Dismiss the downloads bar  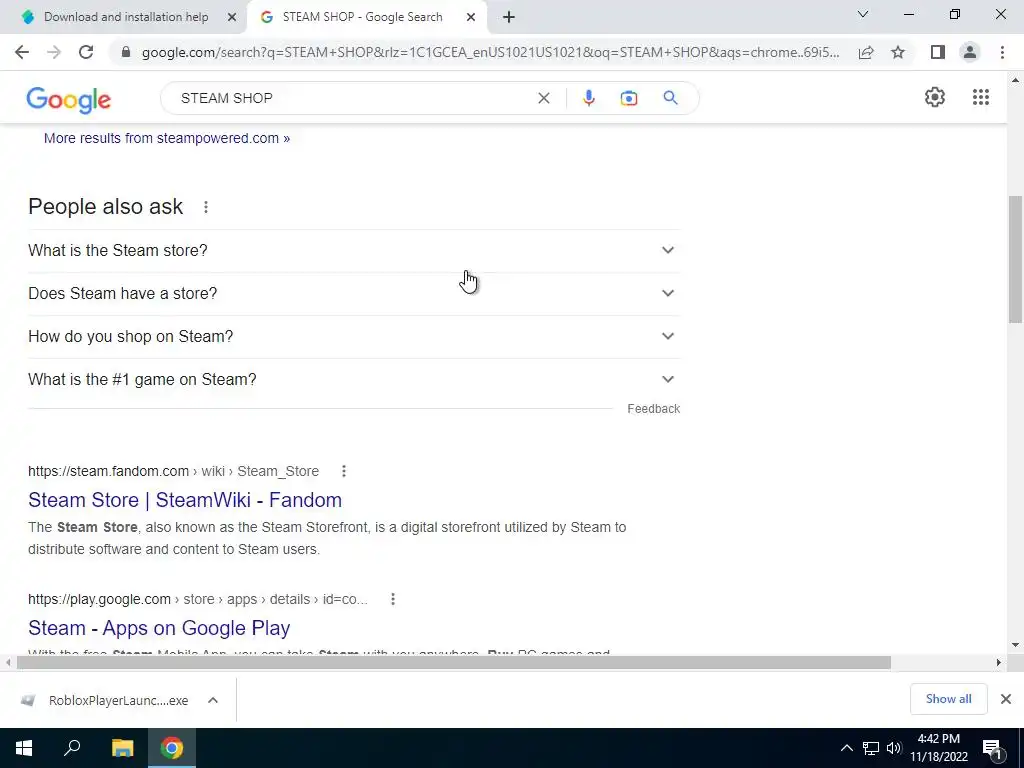1006,699
